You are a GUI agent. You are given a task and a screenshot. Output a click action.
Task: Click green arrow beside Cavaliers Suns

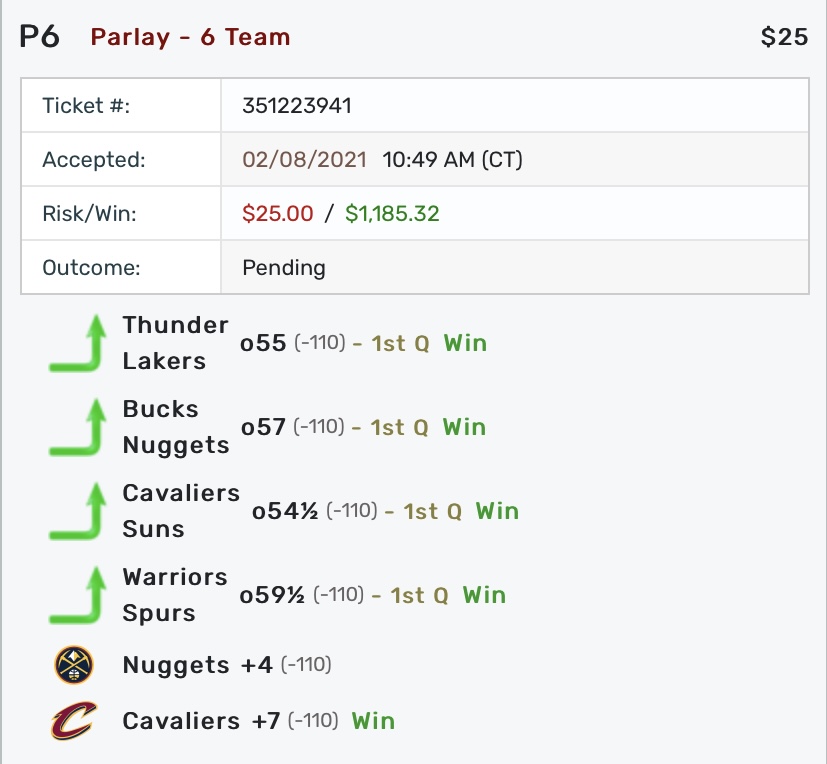click(x=79, y=511)
